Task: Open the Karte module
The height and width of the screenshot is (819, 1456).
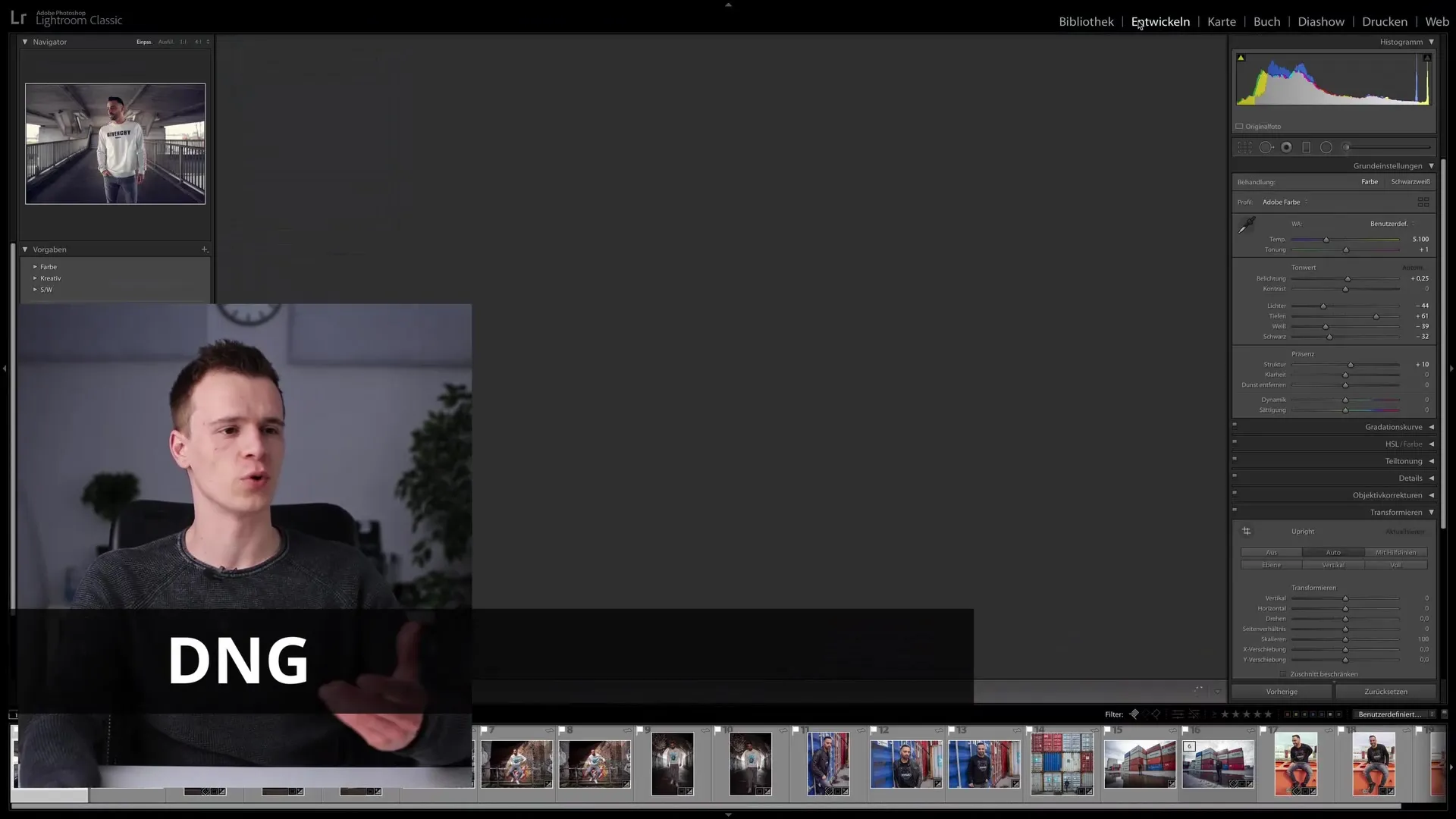Action: coord(1221,22)
